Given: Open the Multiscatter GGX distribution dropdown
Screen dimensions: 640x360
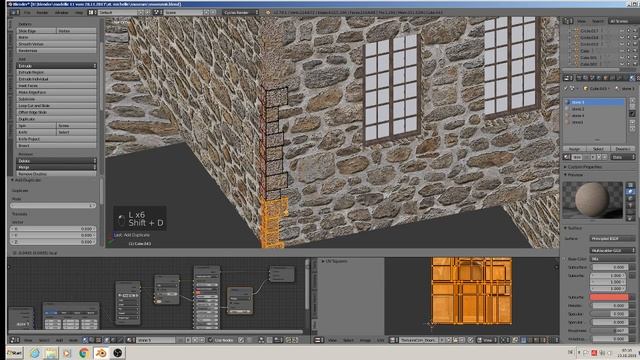Looking at the screenshot, I should point(613,251).
